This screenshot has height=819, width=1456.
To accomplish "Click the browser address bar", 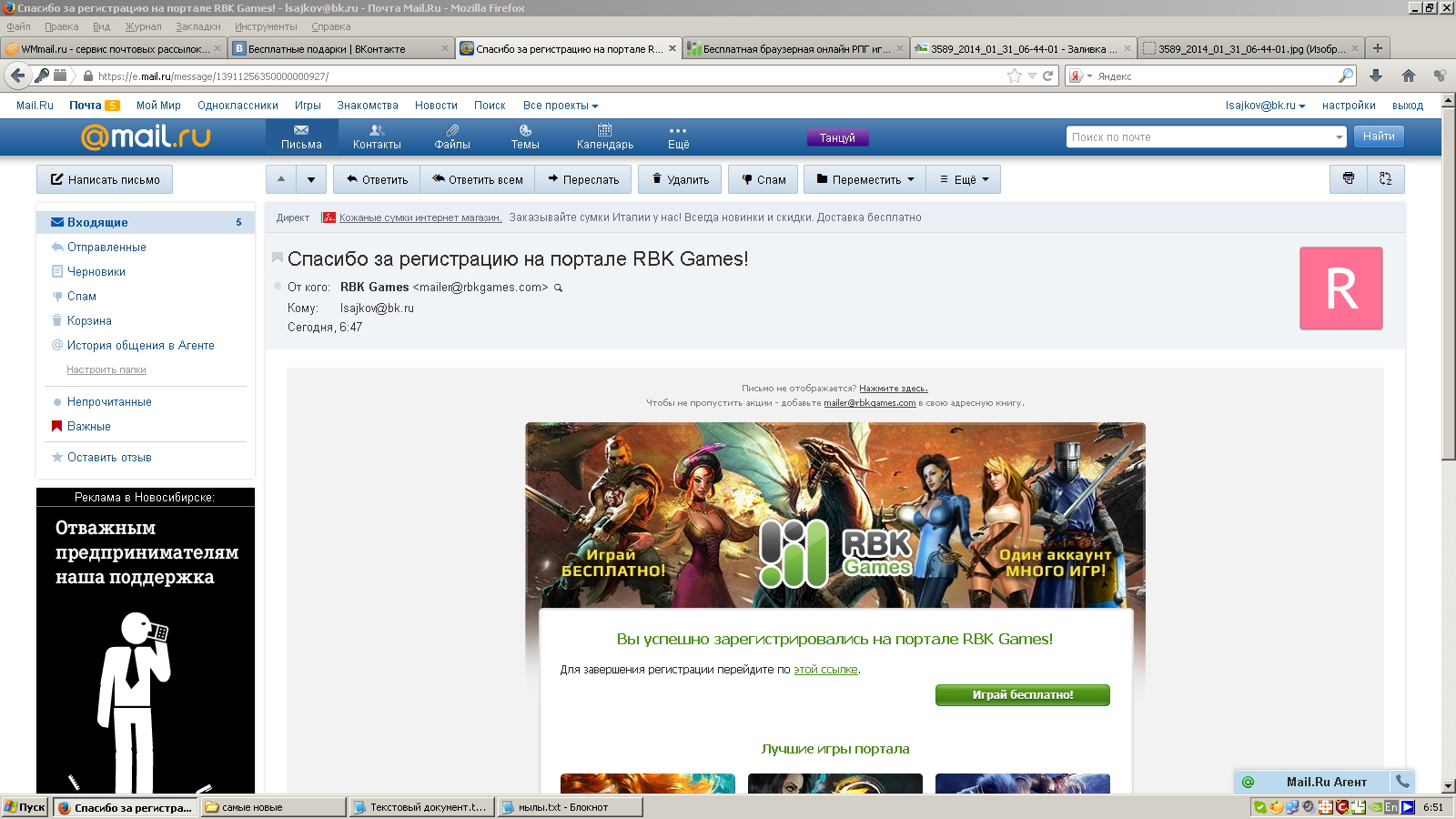I will 546,76.
